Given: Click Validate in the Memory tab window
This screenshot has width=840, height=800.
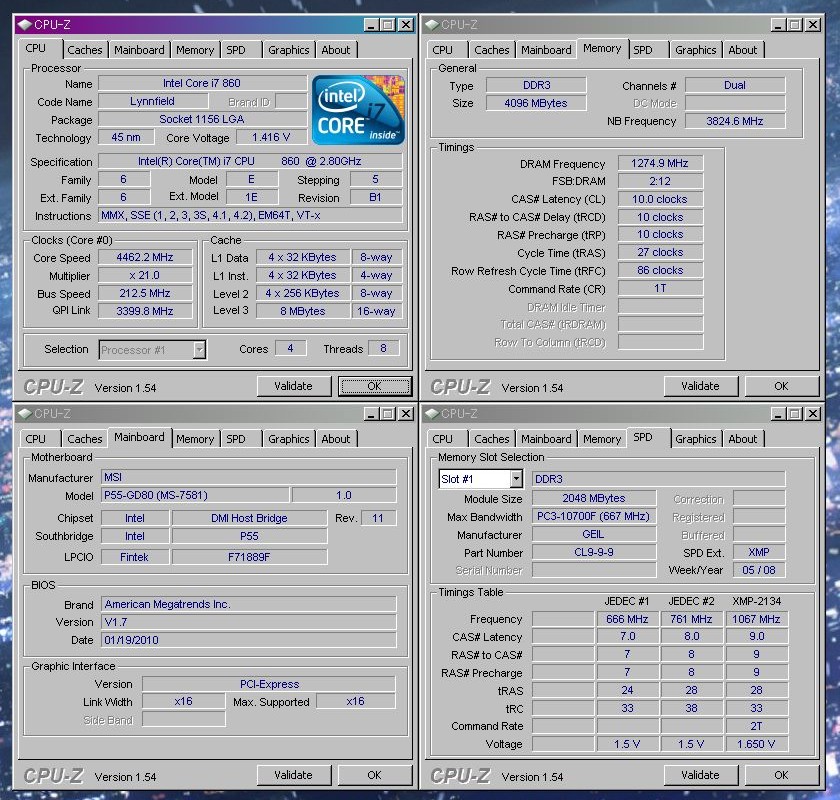Looking at the screenshot, I should (701, 386).
